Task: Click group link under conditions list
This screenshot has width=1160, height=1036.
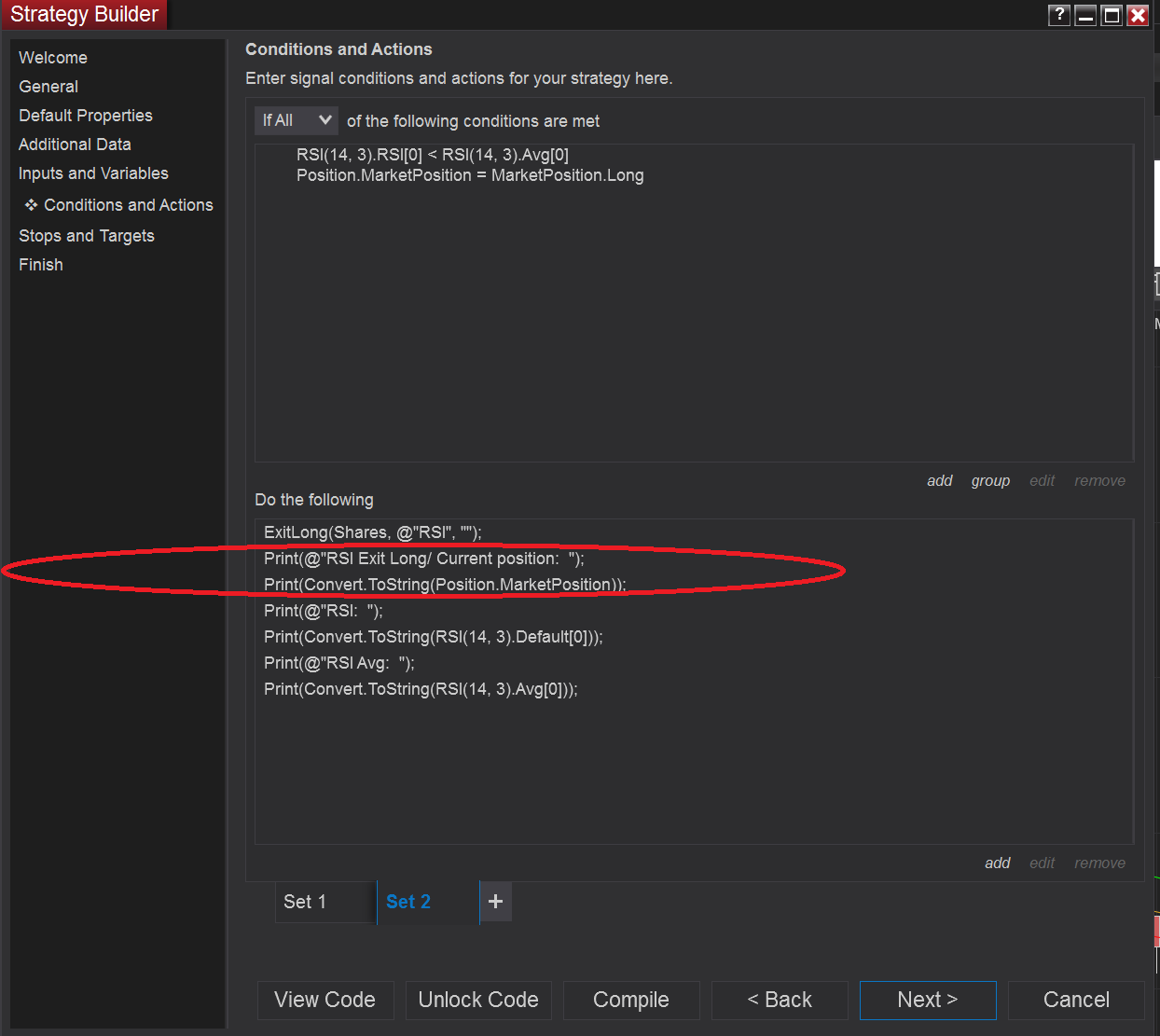Action: 990,480
